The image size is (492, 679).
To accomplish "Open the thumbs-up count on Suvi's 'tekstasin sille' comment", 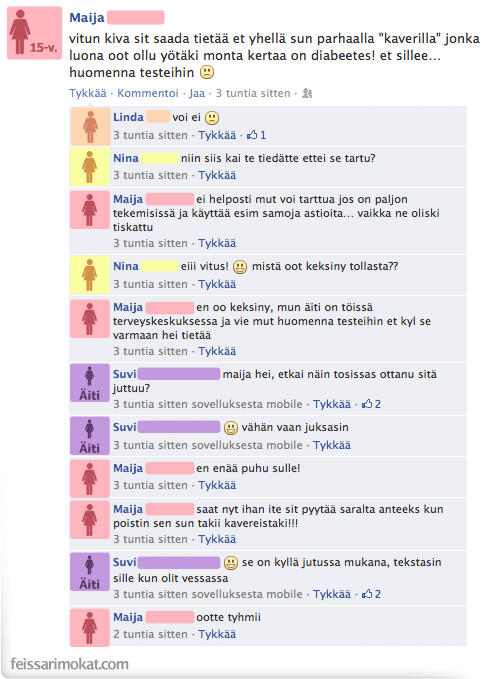I will click(371, 594).
